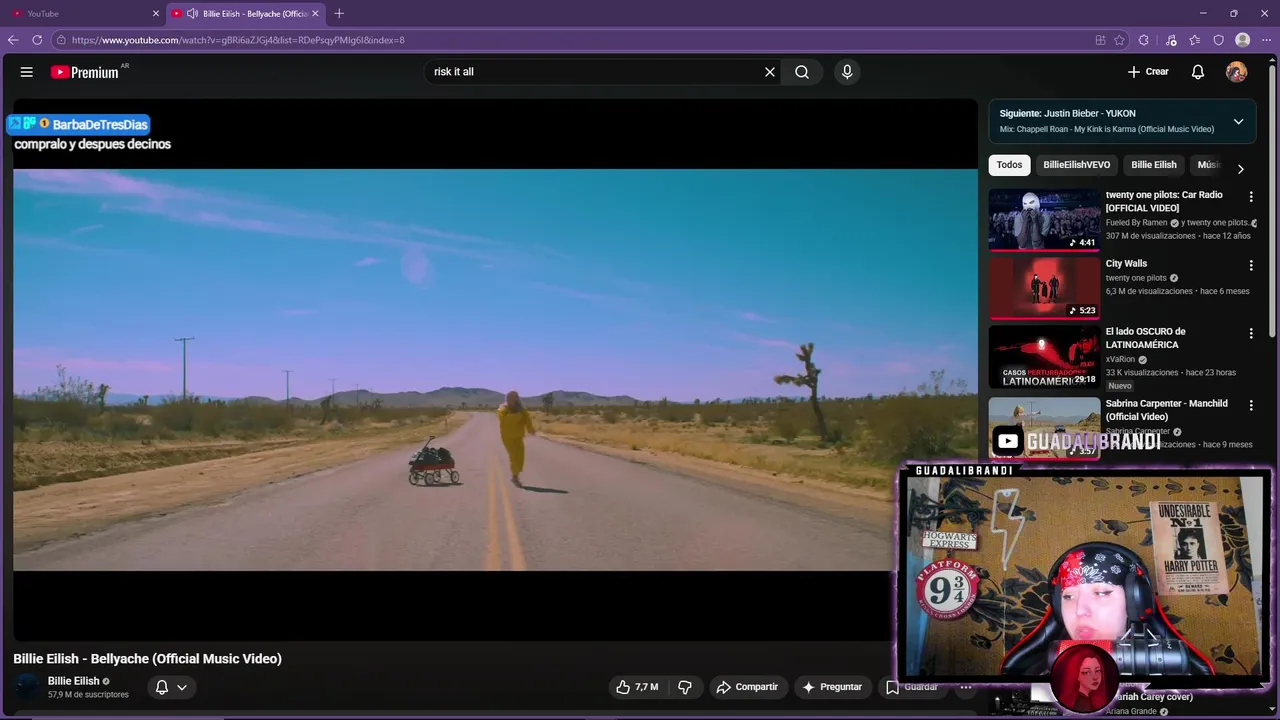The width and height of the screenshot is (1280, 720).
Task: Start voice search with microphone
Action: tap(847, 72)
